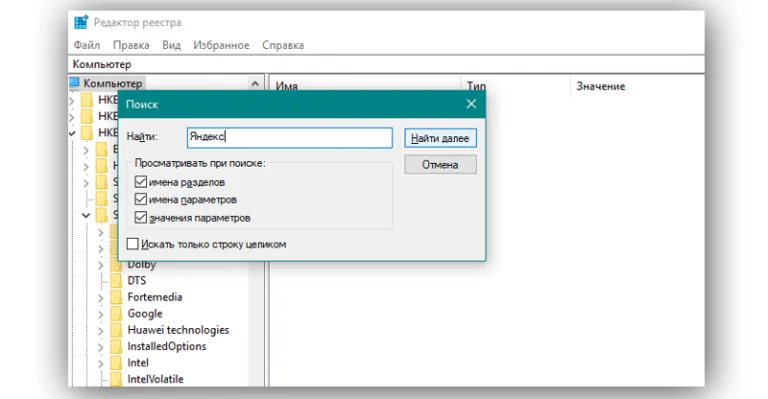Open the Избранное menu

click(x=221, y=45)
